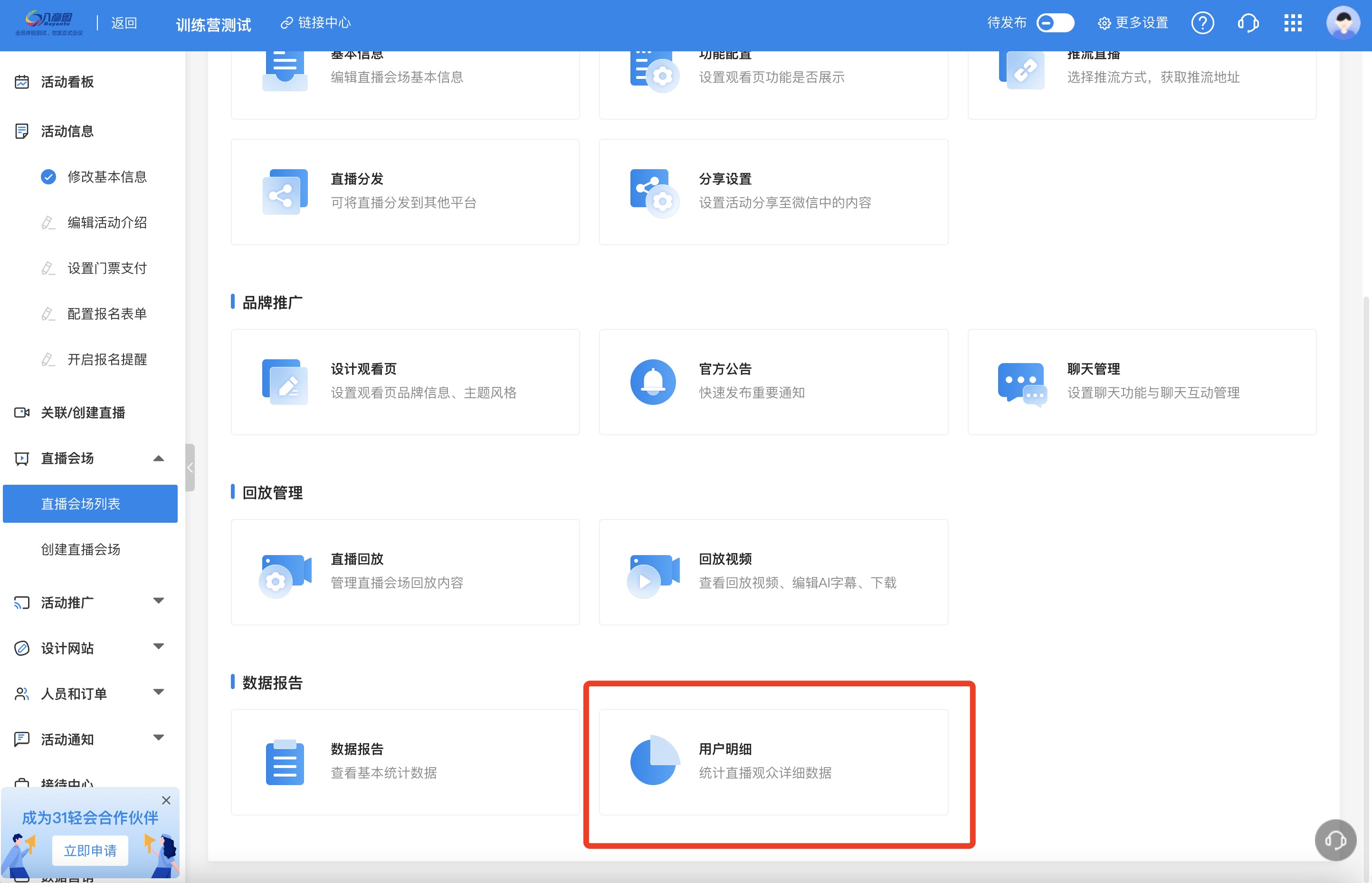Image resolution: width=1372 pixels, height=883 pixels.
Task: Open the 直播分发 share icon card
Action: click(285, 192)
